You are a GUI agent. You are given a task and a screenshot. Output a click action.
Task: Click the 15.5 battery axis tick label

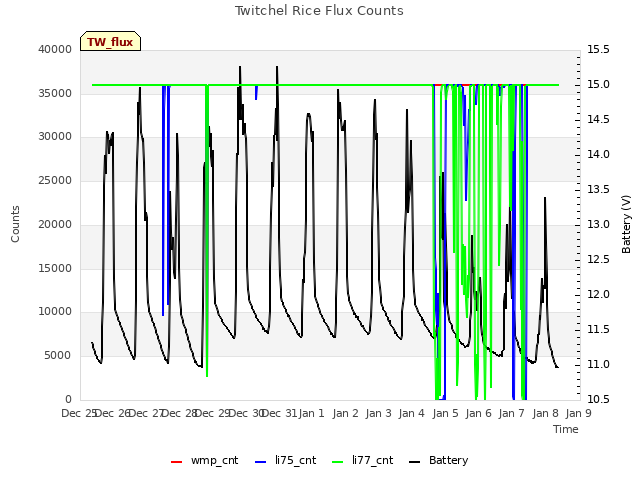click(598, 50)
